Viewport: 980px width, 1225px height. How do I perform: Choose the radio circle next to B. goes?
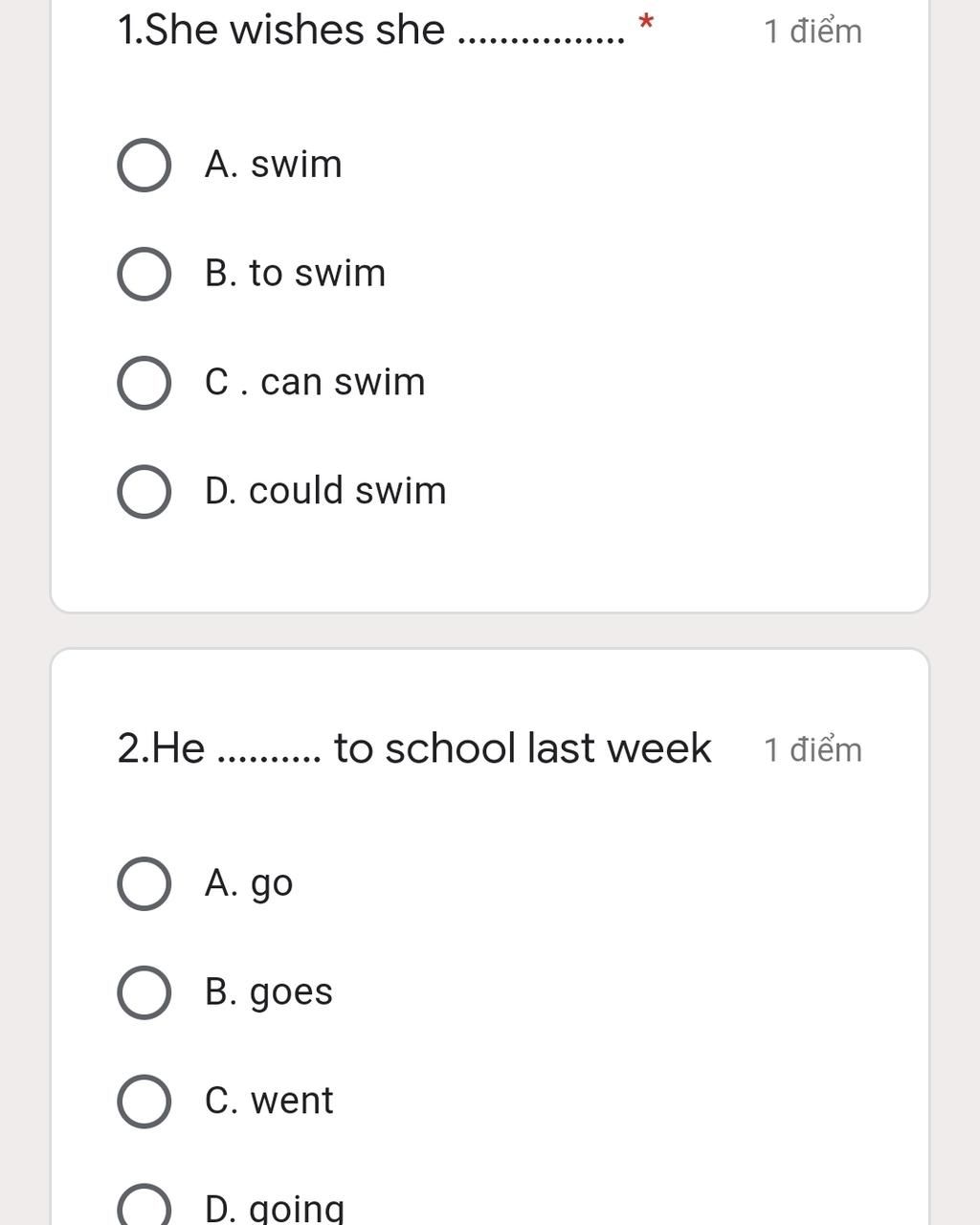145,992
